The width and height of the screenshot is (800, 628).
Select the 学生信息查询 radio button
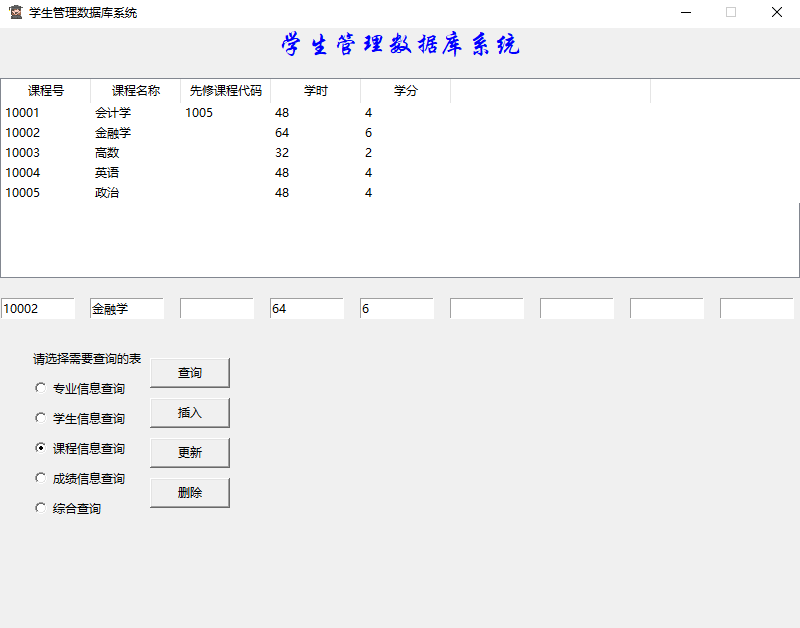point(40,418)
